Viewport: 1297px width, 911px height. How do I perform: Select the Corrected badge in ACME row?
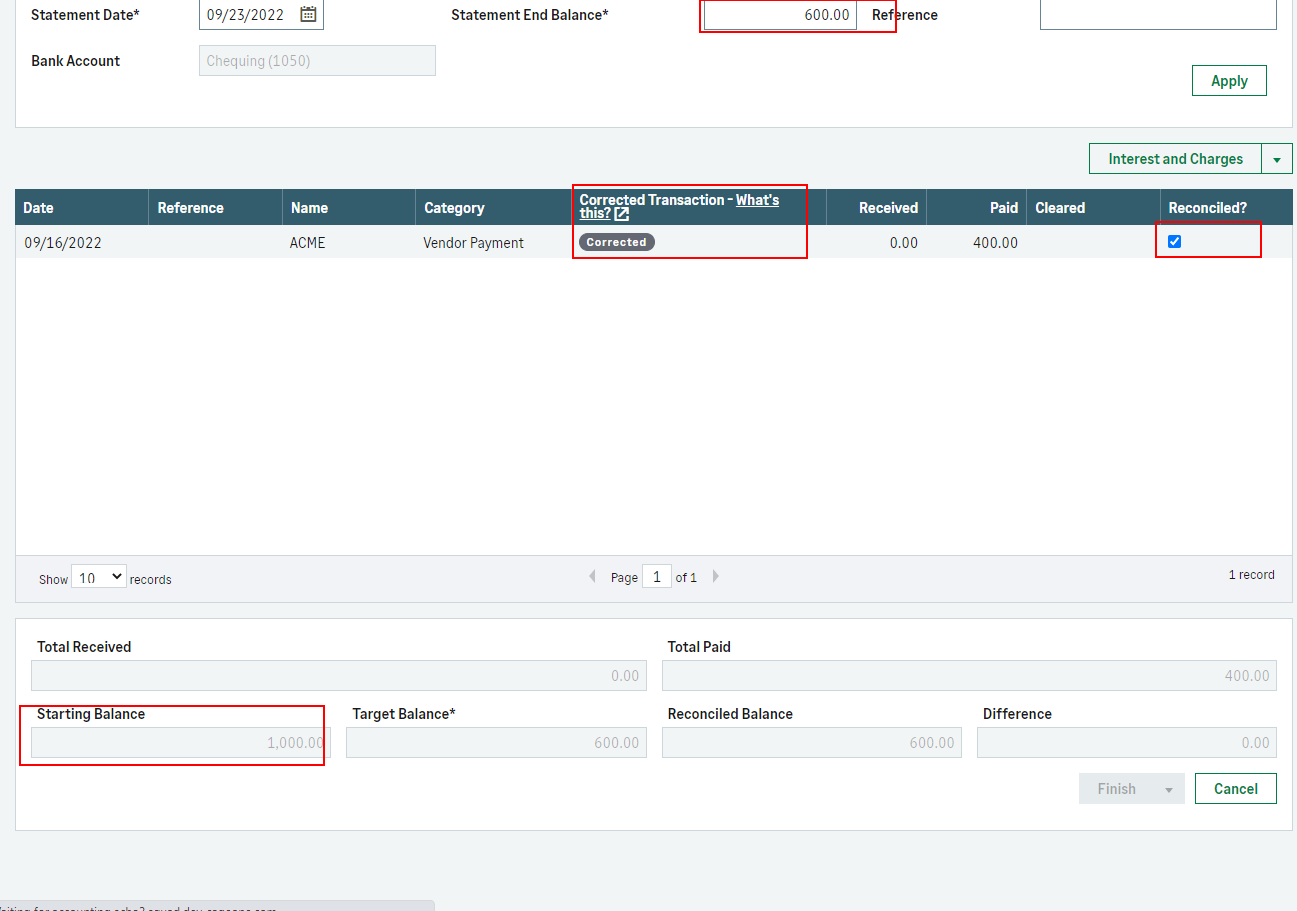[616, 242]
